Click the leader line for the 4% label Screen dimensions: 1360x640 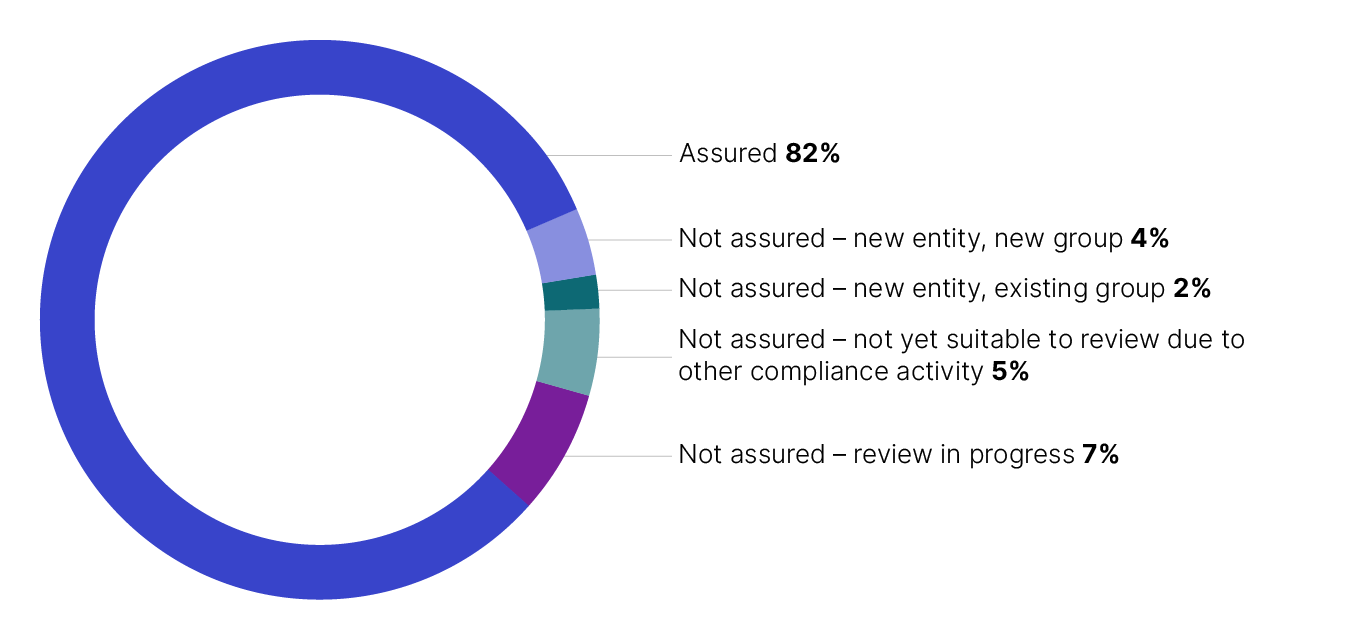tap(635, 240)
